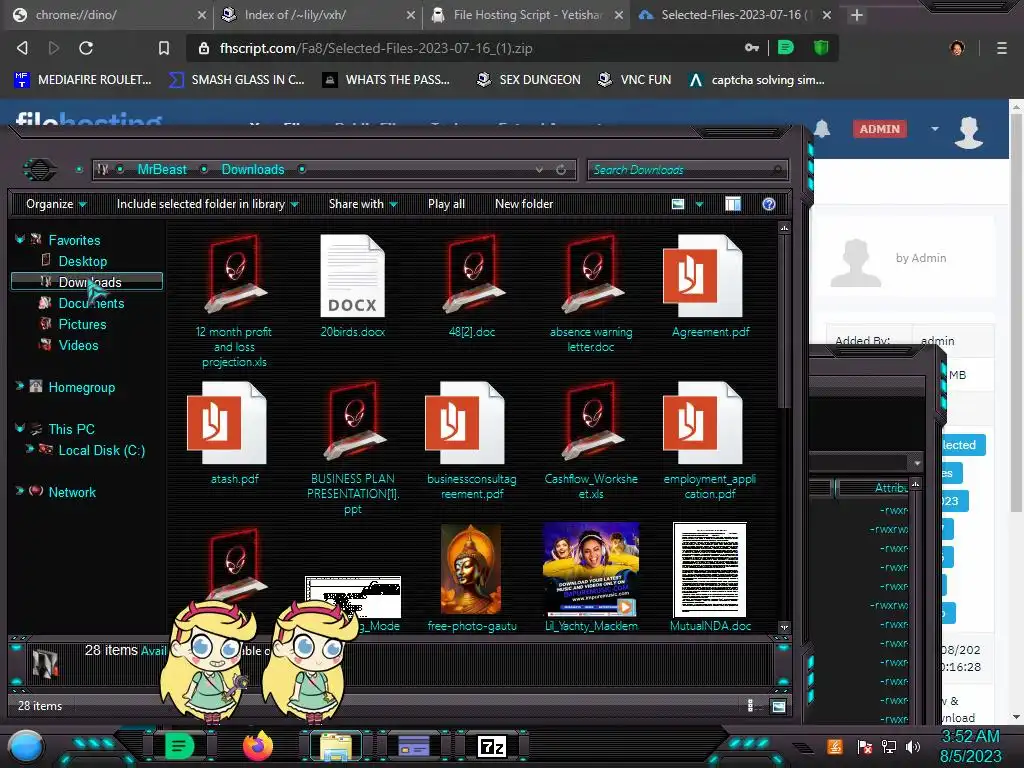Open the green shield extension icon
The height and width of the screenshot is (768, 1024).
coord(821,48)
